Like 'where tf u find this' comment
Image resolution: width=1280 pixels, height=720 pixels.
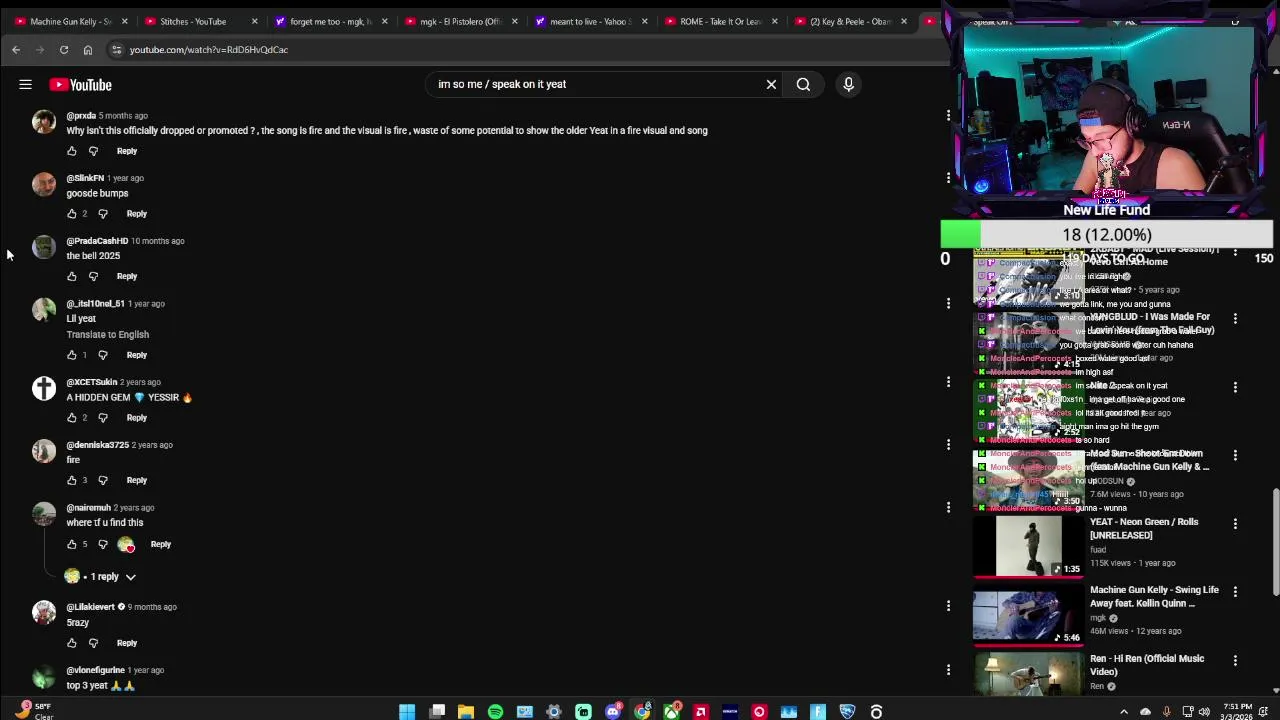coord(71,544)
